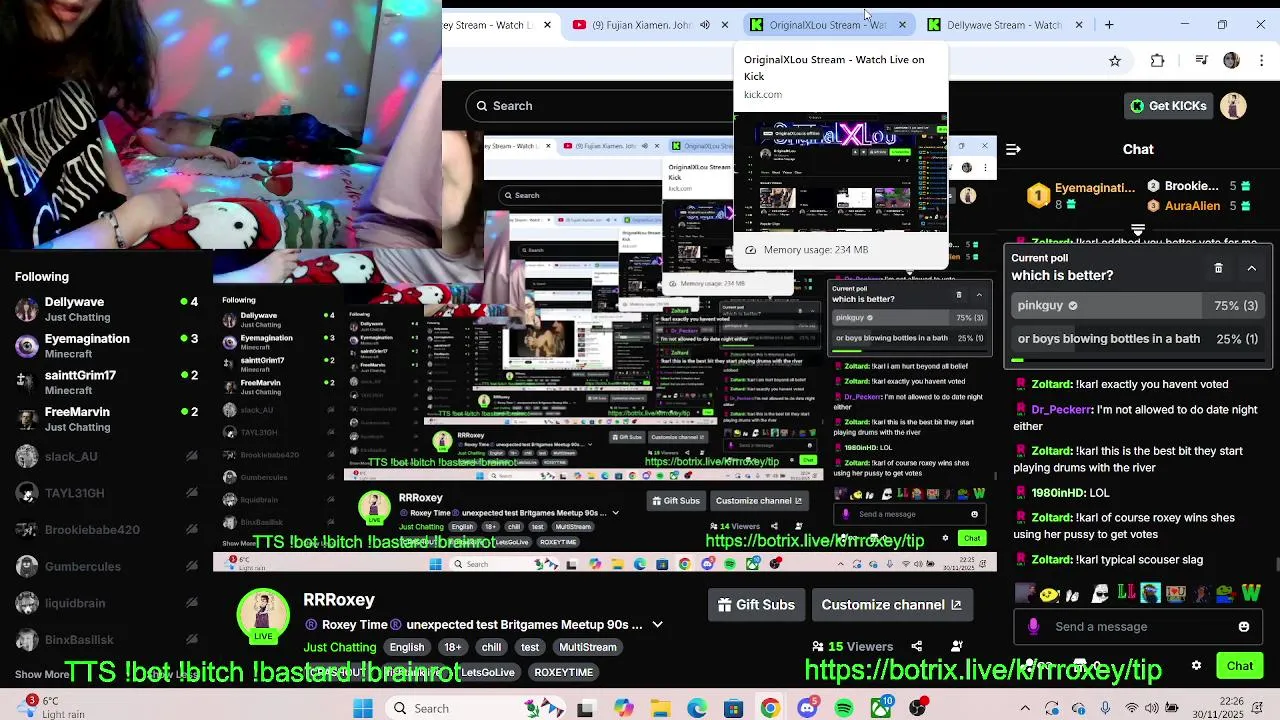Open a new browser tab
Screen dimensions: 1280x720
pos(1109,24)
